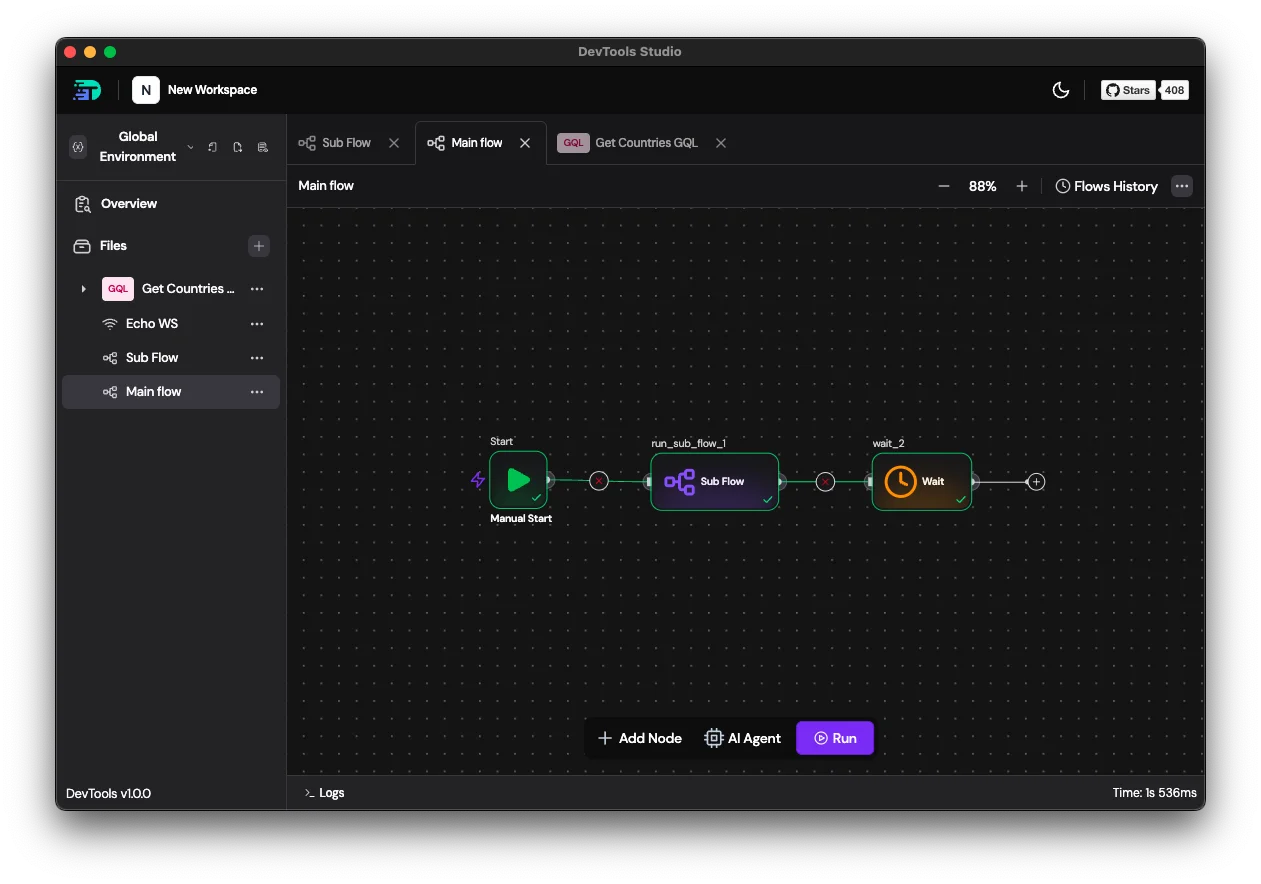Viewport: 1261px width, 884px height.
Task: Open the AI Agent panel
Action: pyautogui.click(x=743, y=738)
